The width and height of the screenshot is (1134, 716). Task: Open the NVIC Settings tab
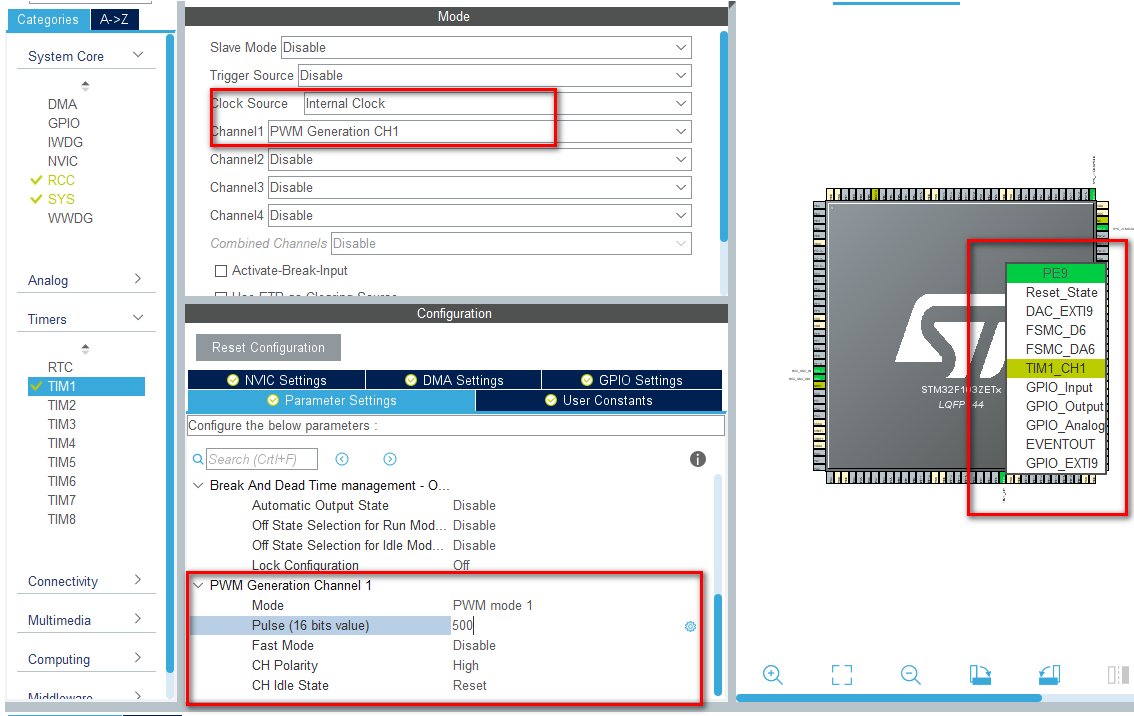pyautogui.click(x=276, y=380)
